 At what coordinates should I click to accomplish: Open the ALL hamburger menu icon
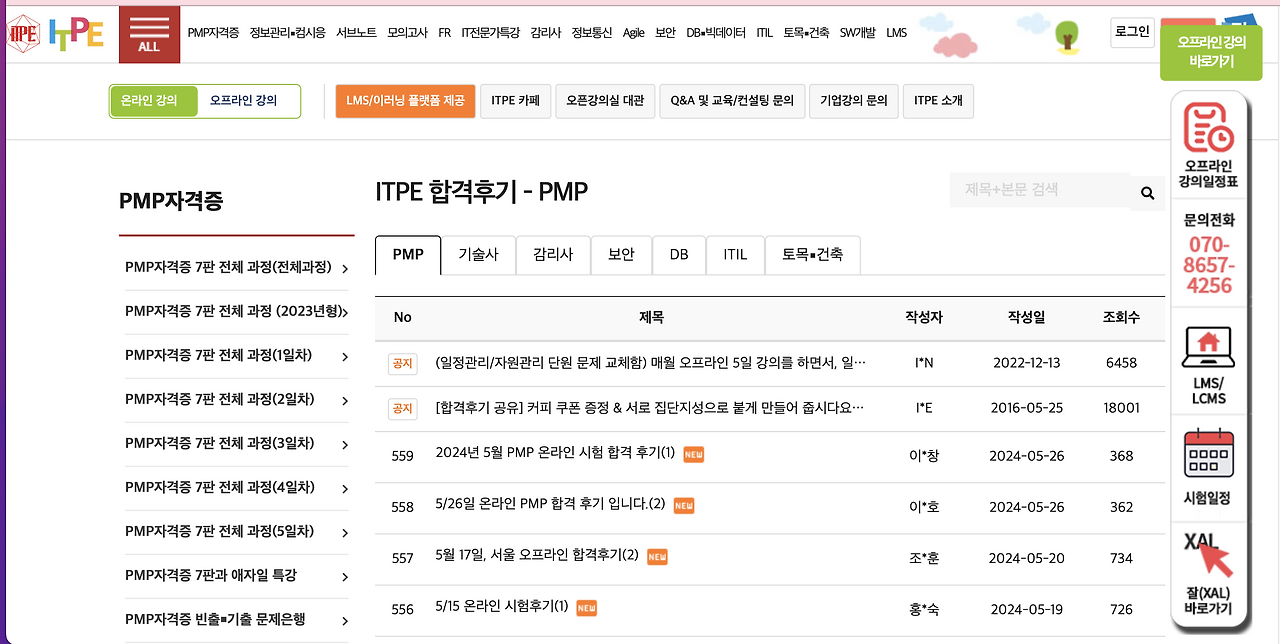149,30
